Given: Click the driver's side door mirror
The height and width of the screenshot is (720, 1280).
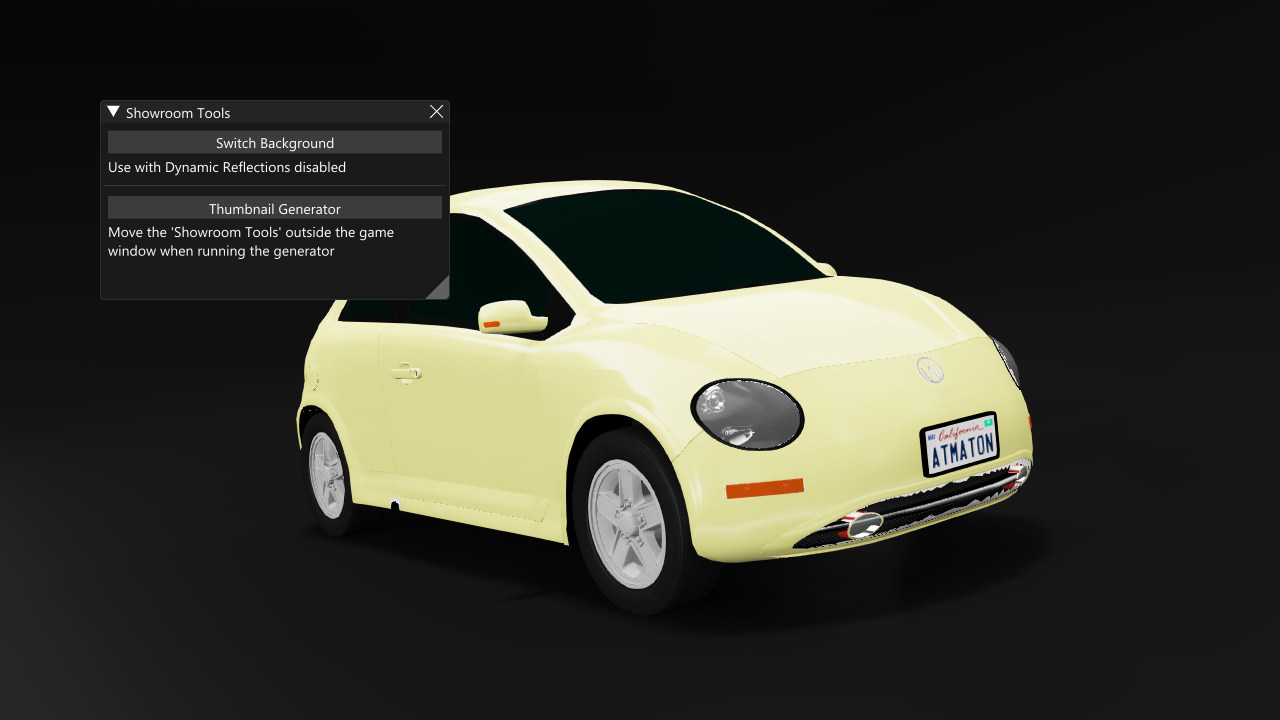Looking at the screenshot, I should tap(514, 314).
